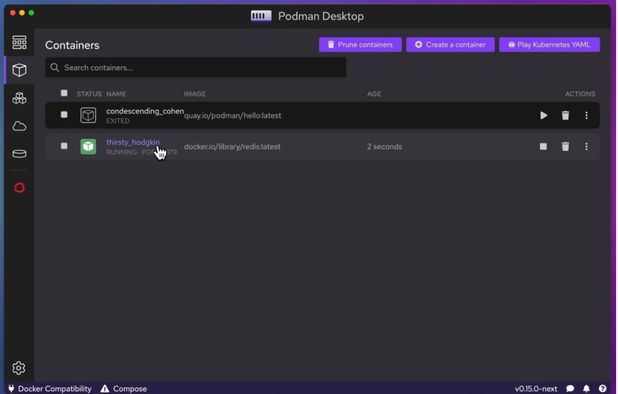Open the feedback chat icon
The width and height of the screenshot is (618, 394).
pos(570,388)
